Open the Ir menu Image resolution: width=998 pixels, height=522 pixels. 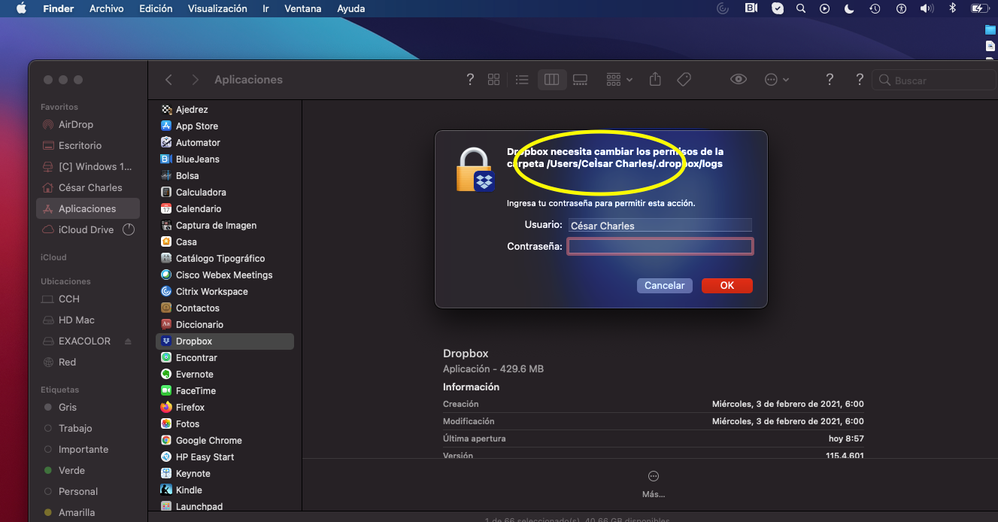pos(265,8)
